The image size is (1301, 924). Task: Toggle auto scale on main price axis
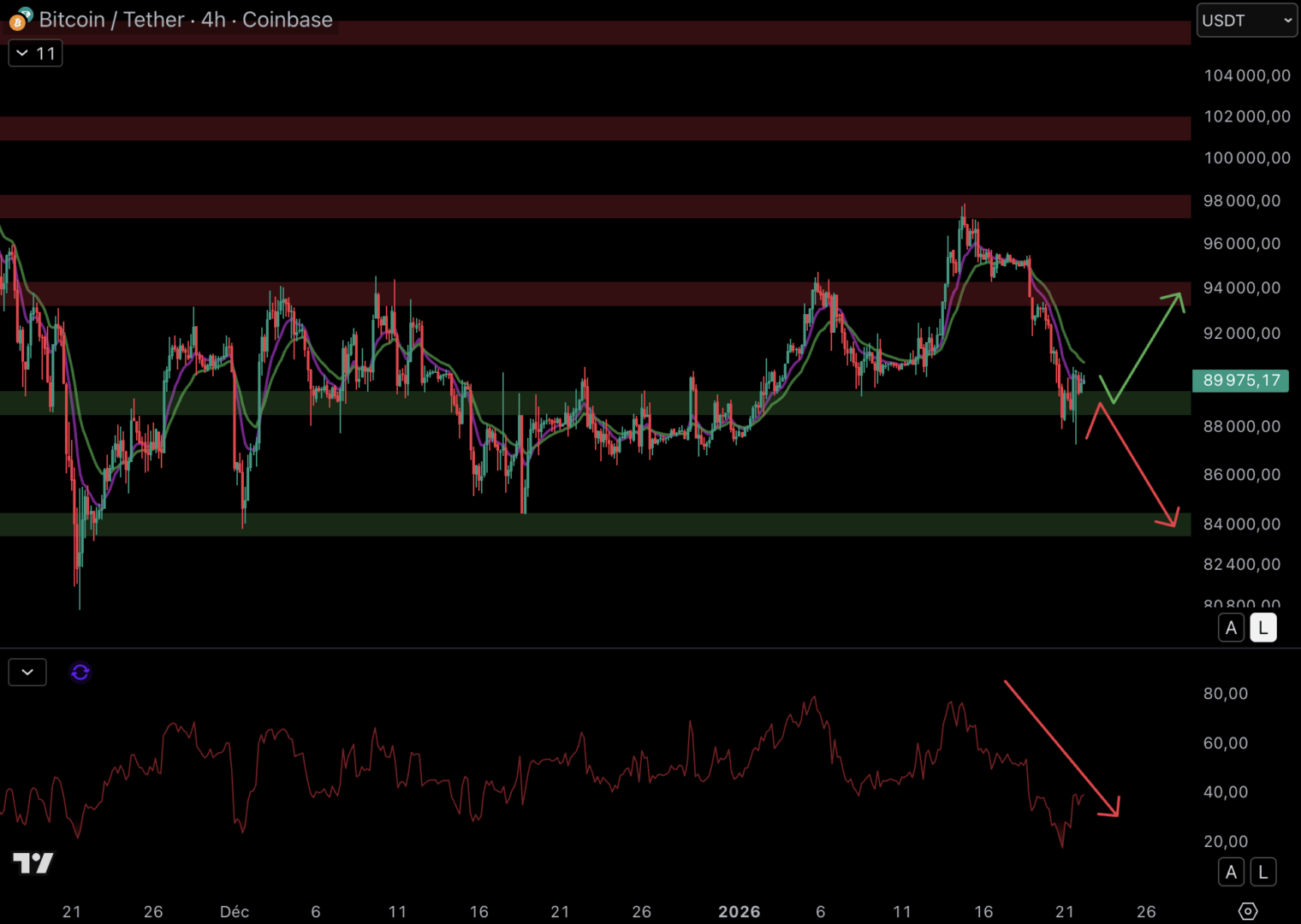coord(1231,628)
